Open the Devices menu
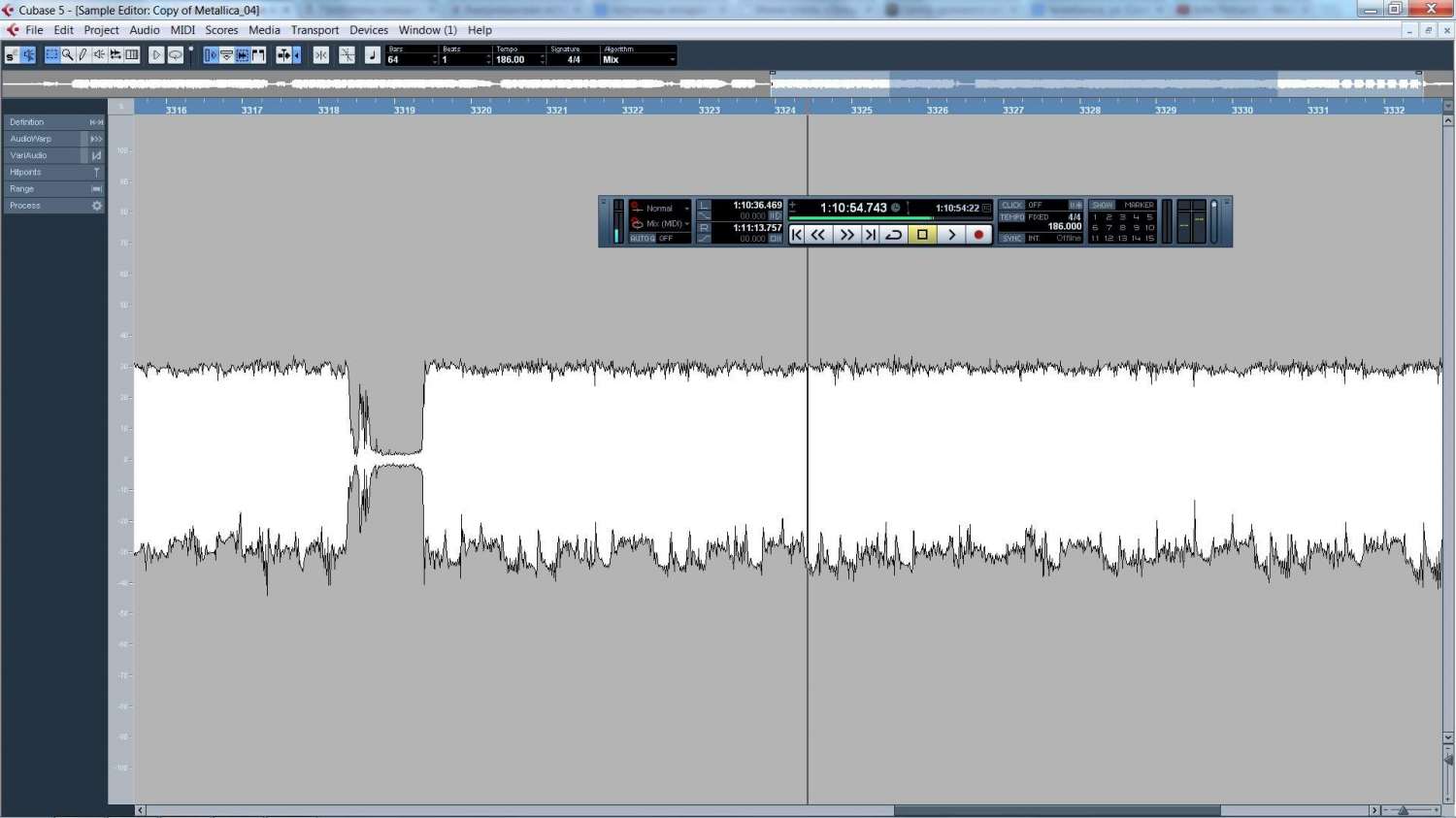Image resolution: width=1456 pixels, height=818 pixels. 369,30
